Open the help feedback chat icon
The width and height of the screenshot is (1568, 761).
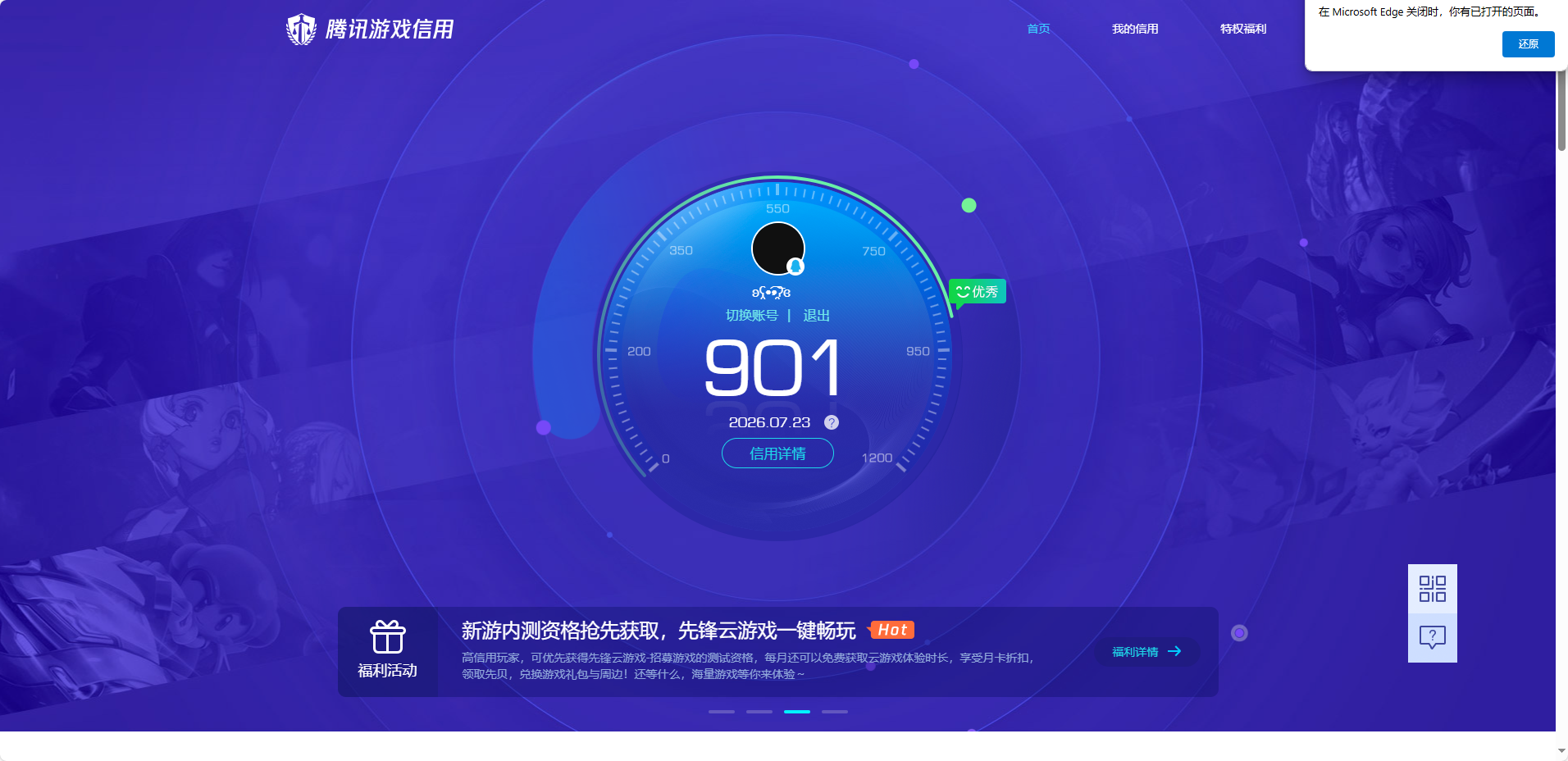coord(1432,637)
